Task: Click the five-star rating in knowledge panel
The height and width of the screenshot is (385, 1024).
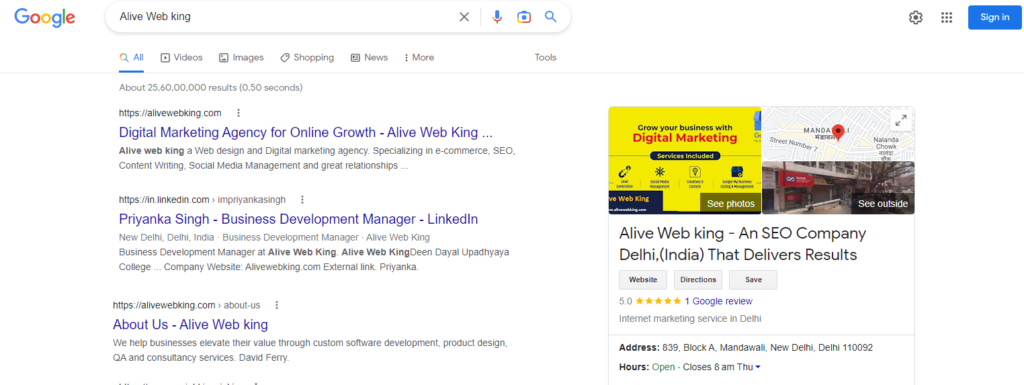Action: tap(658, 301)
